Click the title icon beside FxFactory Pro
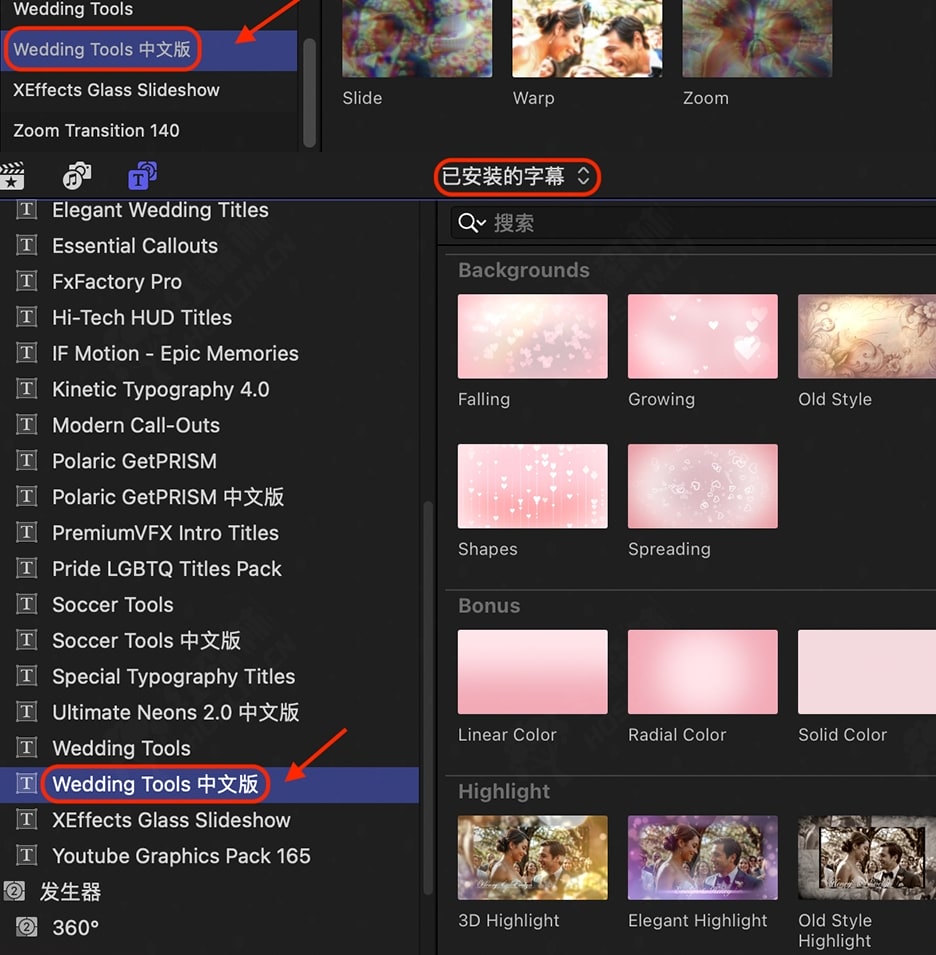Image resolution: width=936 pixels, height=955 pixels. 26,281
